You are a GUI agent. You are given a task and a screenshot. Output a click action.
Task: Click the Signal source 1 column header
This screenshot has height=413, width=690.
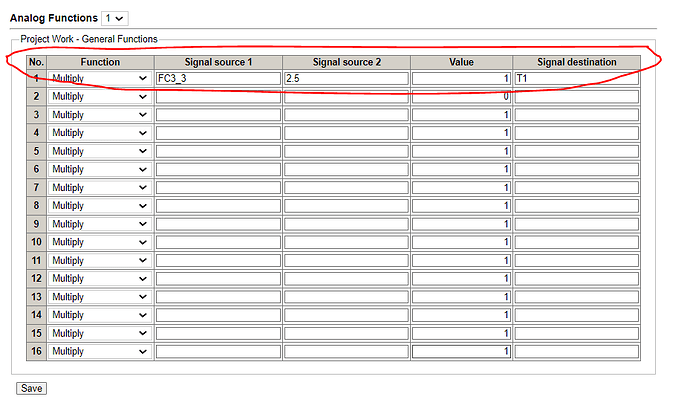coord(218,62)
